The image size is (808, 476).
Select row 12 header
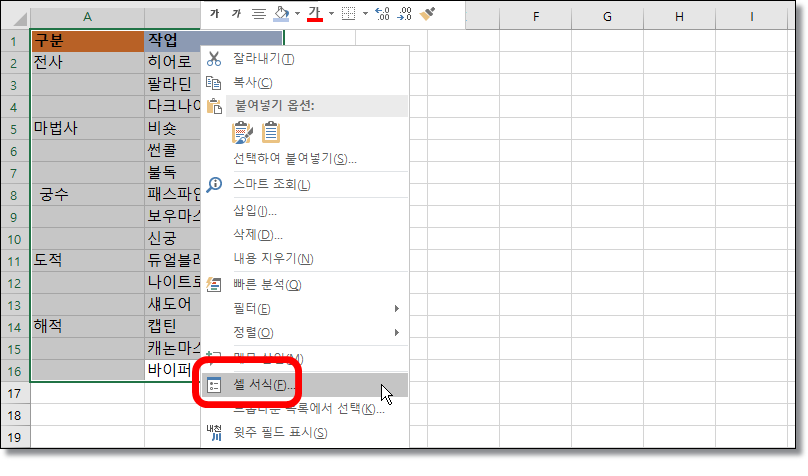tap(15, 283)
